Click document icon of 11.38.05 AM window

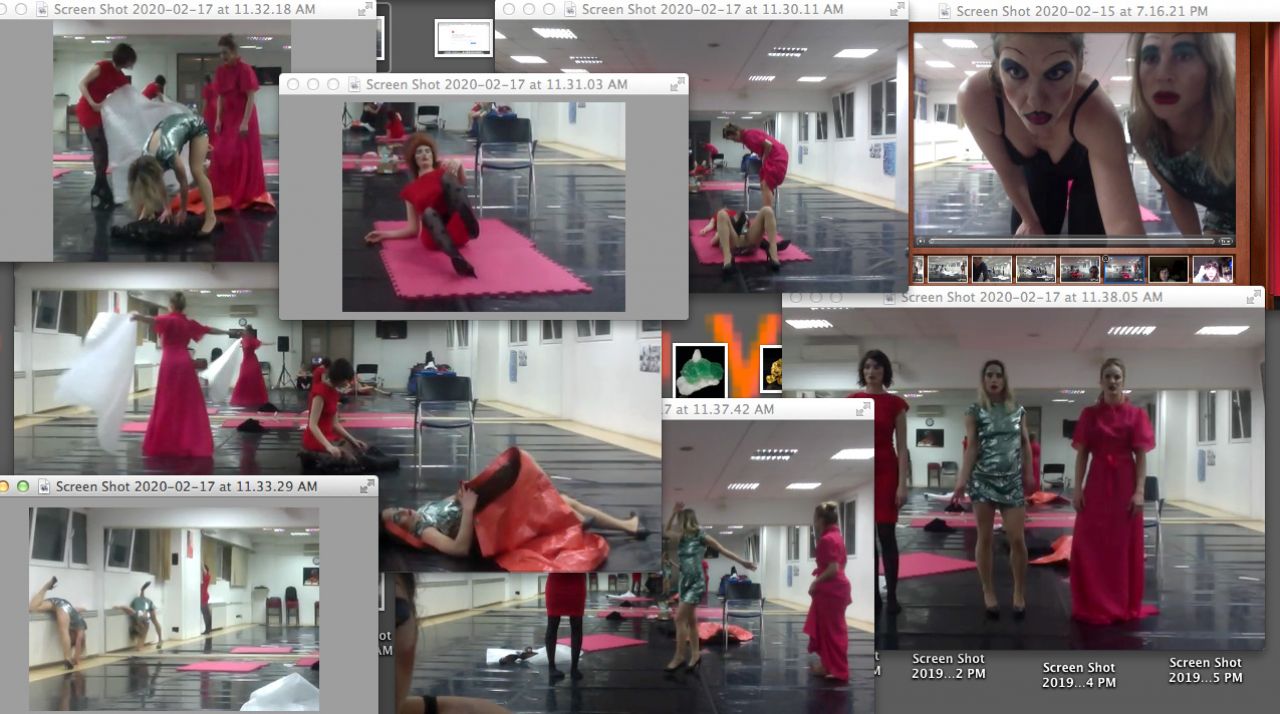[889, 298]
